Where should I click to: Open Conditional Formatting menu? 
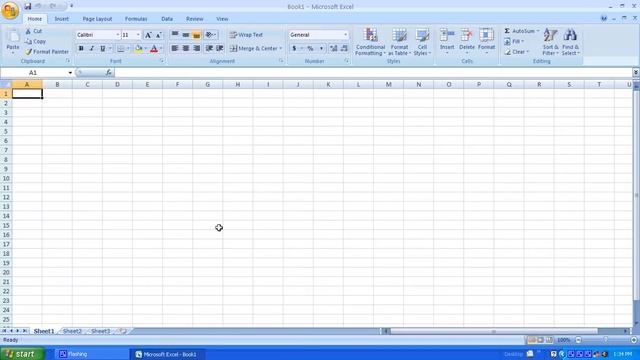370,42
